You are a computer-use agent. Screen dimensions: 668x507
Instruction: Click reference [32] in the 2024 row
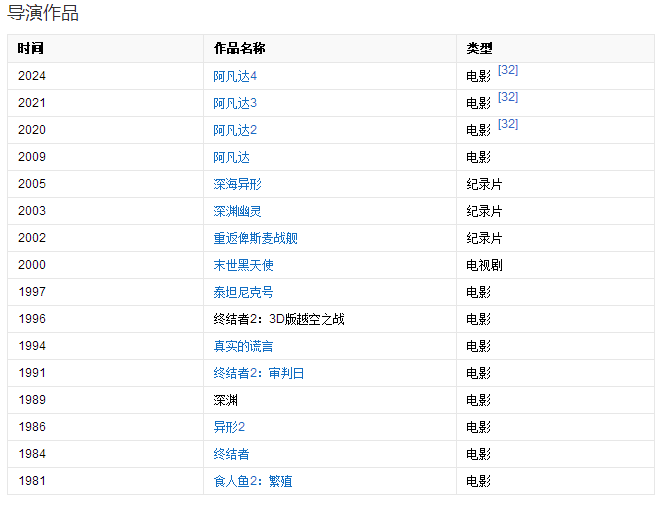point(508,70)
